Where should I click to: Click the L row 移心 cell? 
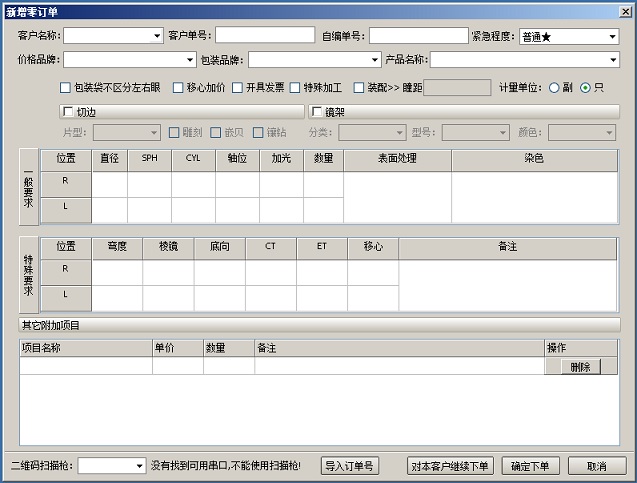(373, 298)
